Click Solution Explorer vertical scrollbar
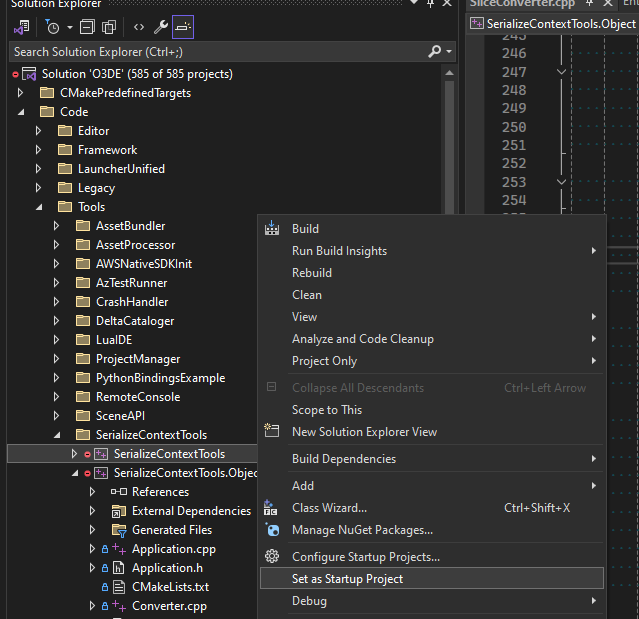639x619 pixels. (450, 147)
